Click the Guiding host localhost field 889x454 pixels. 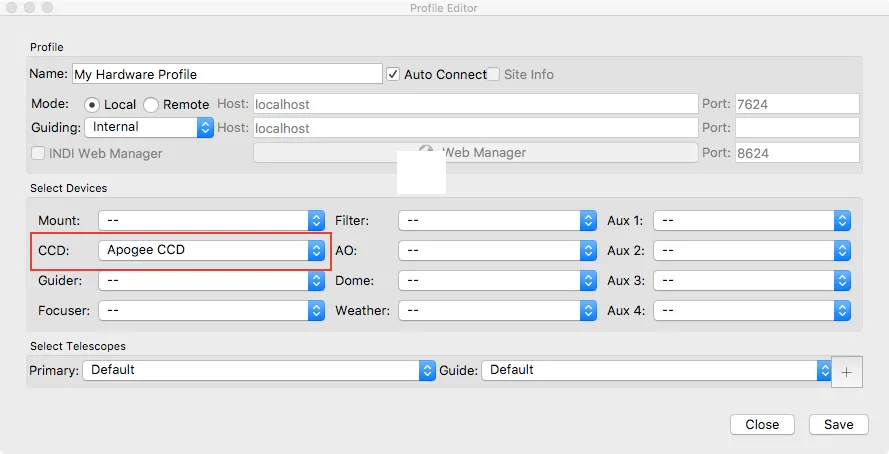[x=476, y=128]
